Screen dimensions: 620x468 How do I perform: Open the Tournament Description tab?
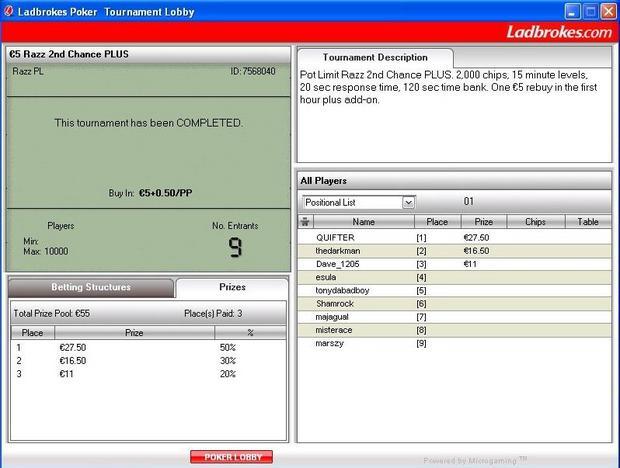pyautogui.click(x=375, y=58)
